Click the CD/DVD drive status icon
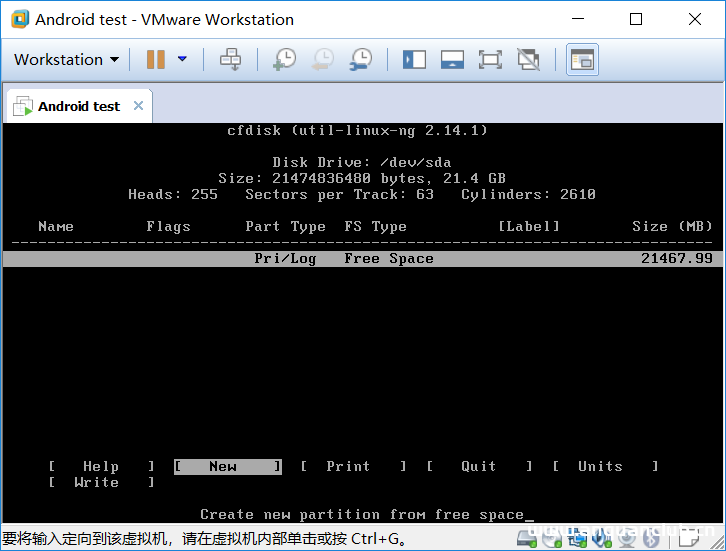The width and height of the screenshot is (726, 551). pyautogui.click(x=552, y=538)
